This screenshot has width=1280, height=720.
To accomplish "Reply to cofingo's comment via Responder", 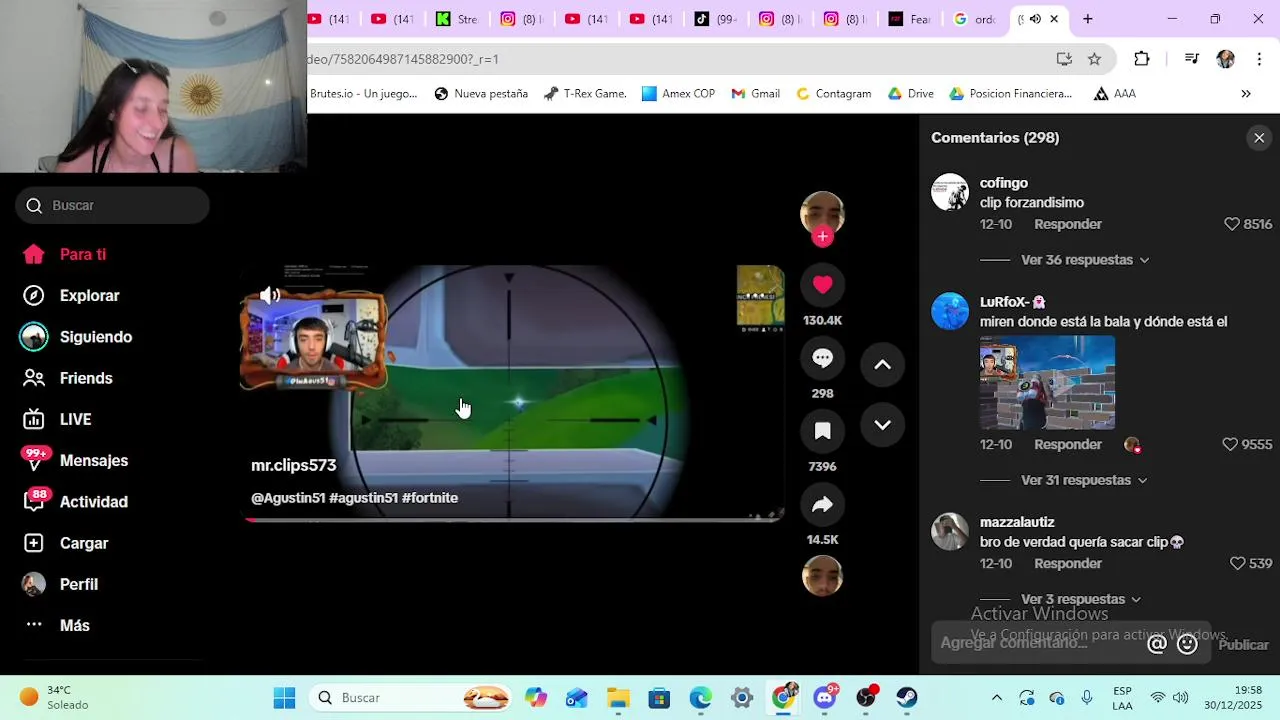I will 1068,224.
